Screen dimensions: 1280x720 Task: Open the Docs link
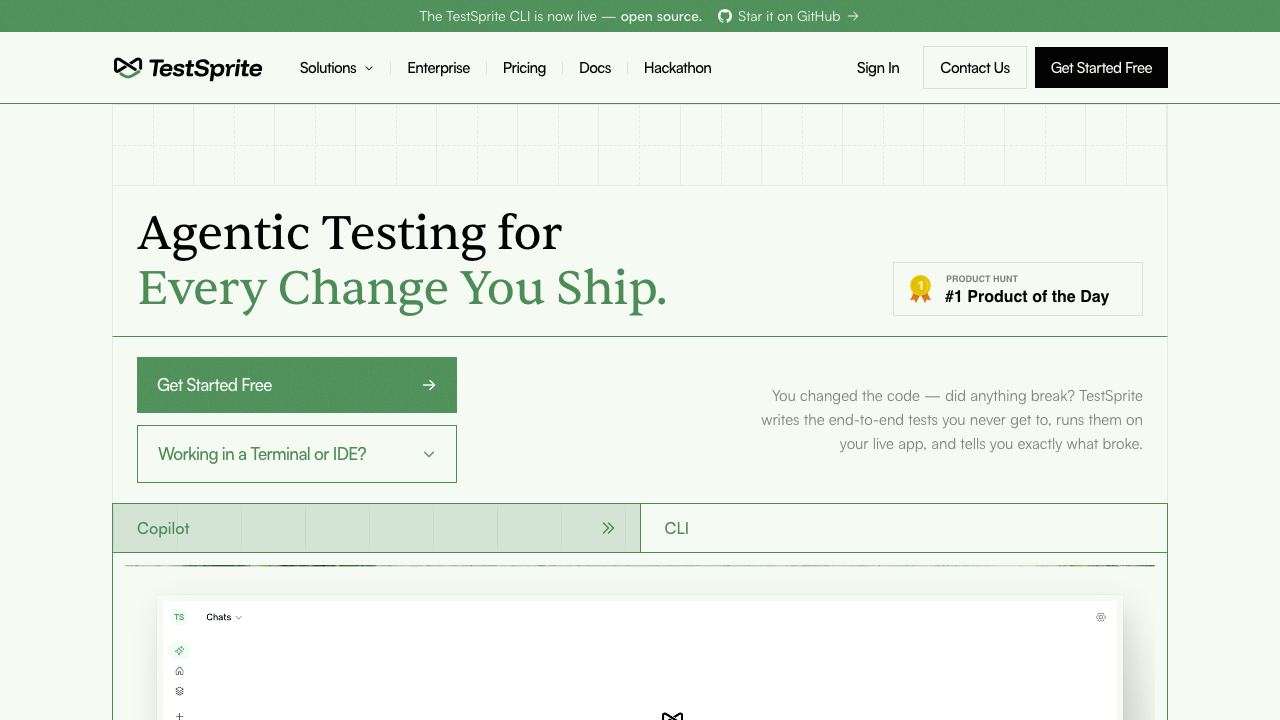click(x=595, y=68)
